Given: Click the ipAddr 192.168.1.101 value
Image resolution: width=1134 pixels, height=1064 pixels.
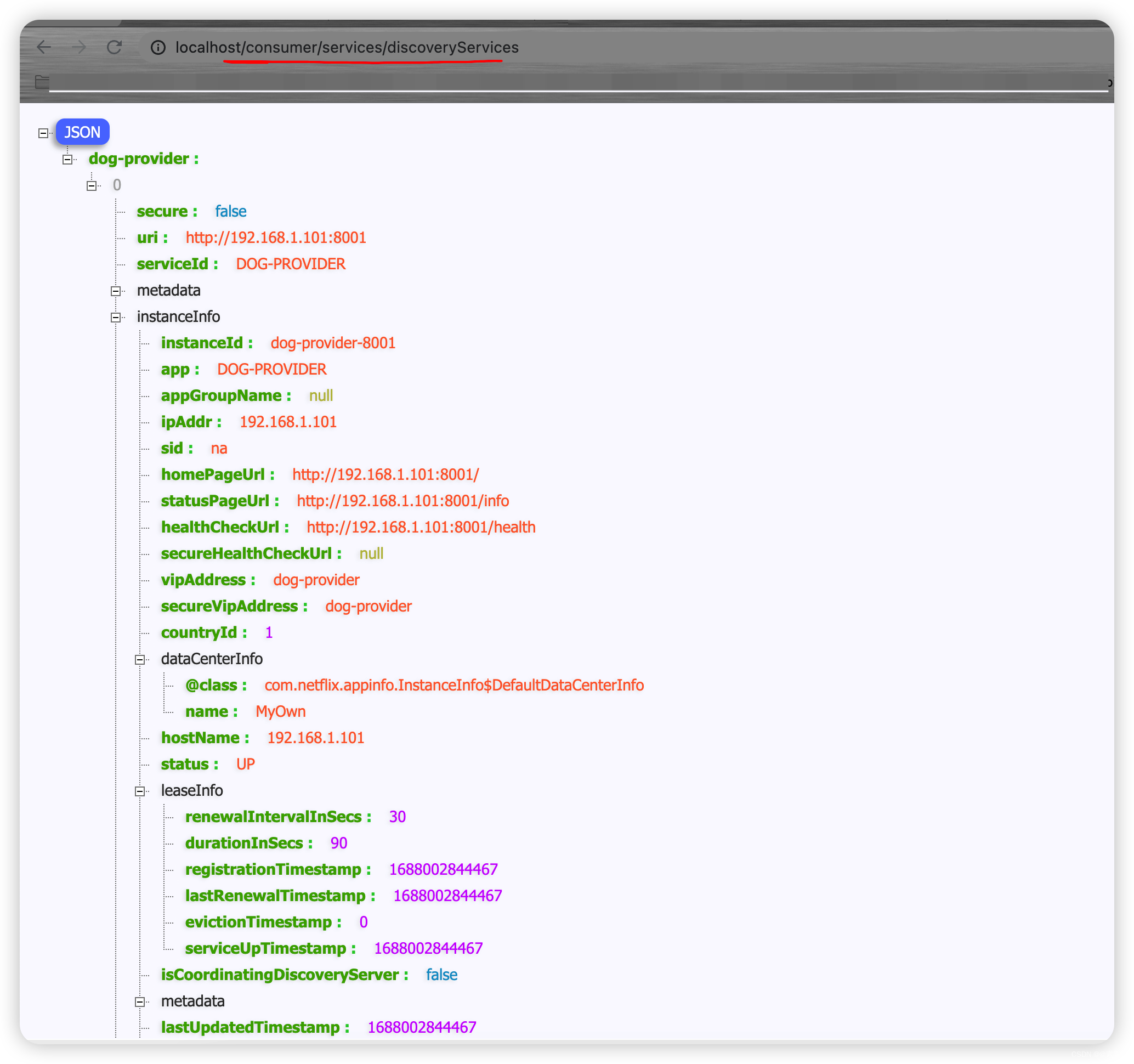Looking at the screenshot, I should coord(288,422).
